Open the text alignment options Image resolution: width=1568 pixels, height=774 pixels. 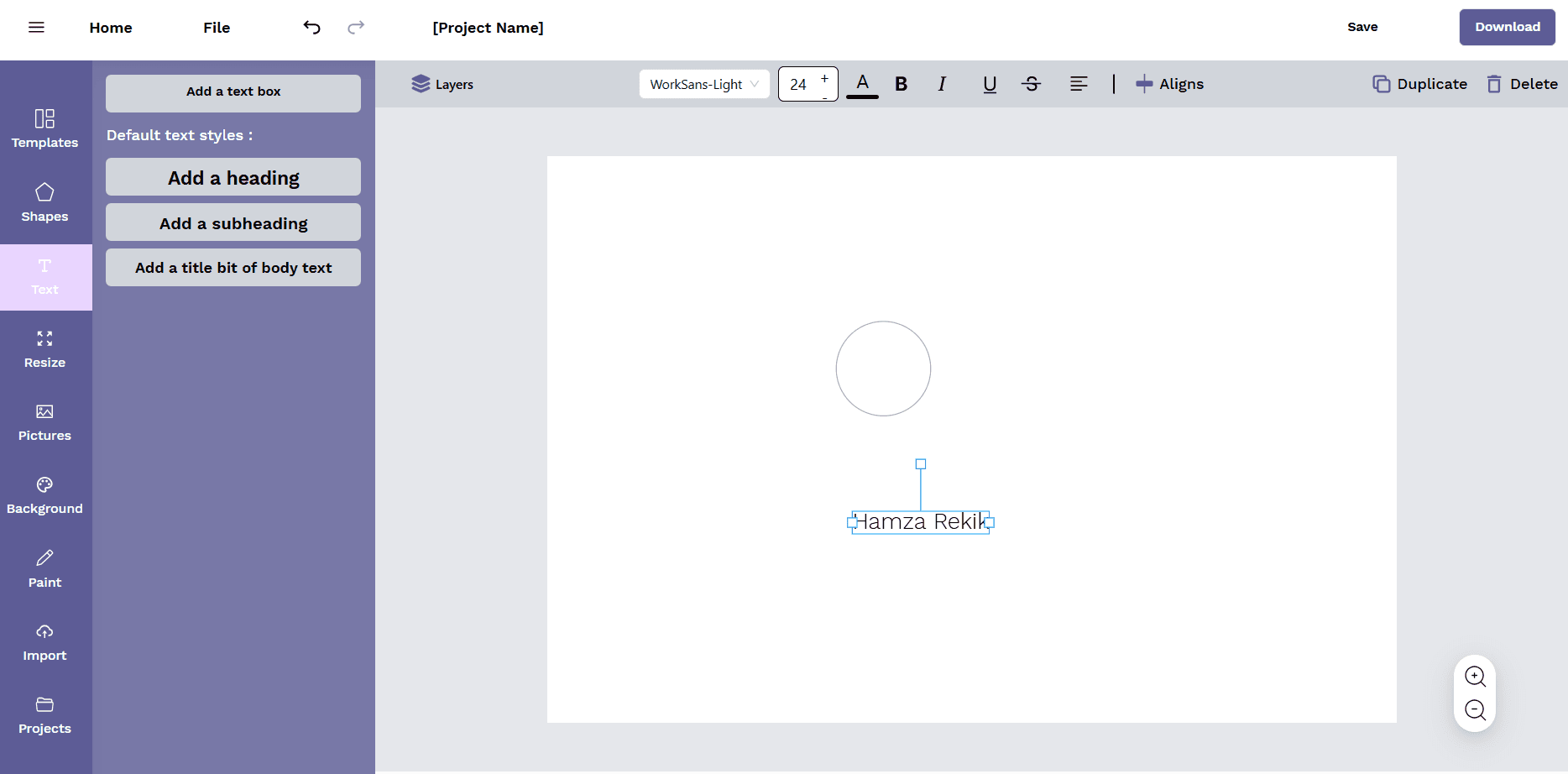(x=1079, y=84)
